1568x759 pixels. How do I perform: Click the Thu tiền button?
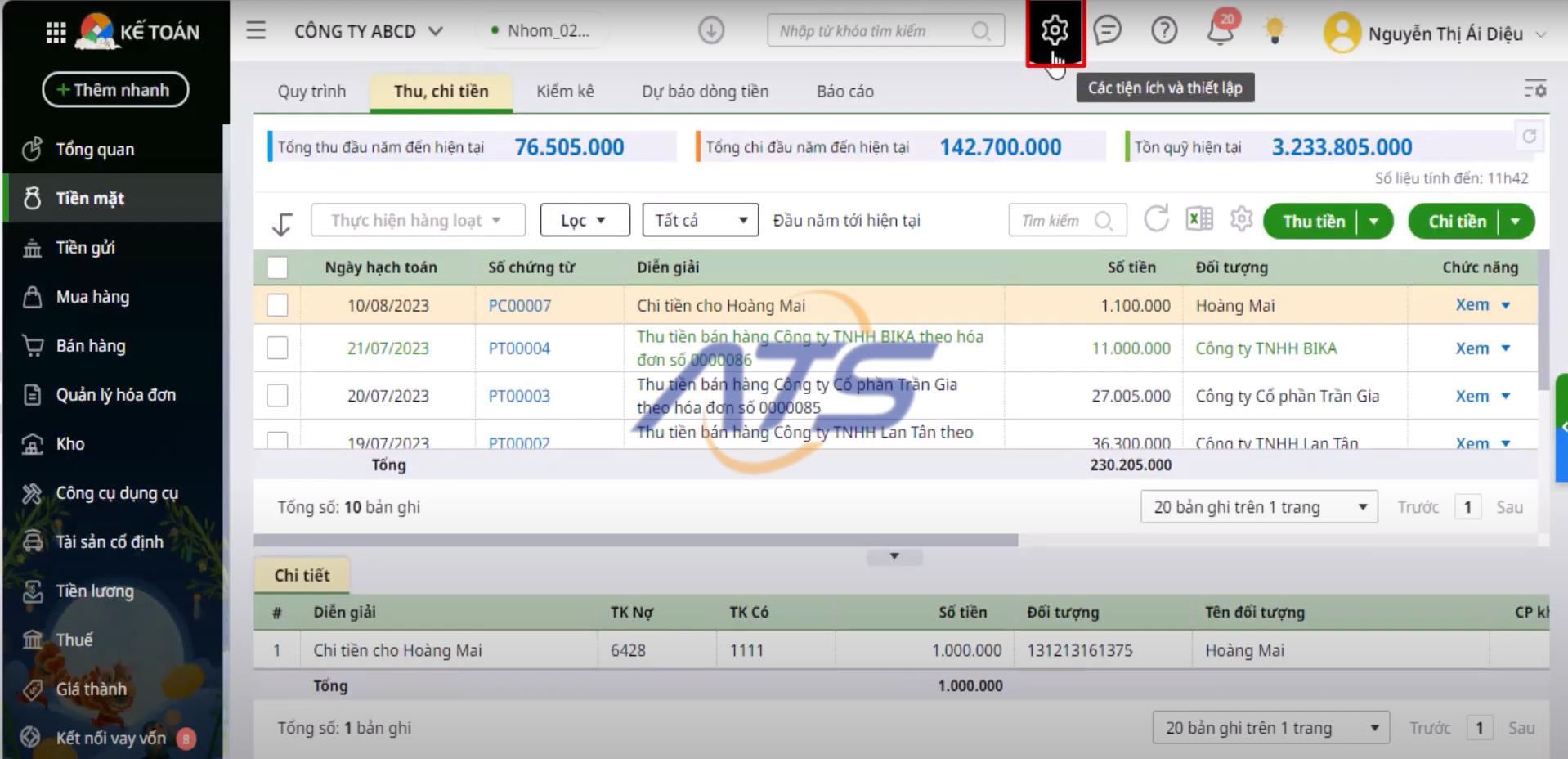1313,222
